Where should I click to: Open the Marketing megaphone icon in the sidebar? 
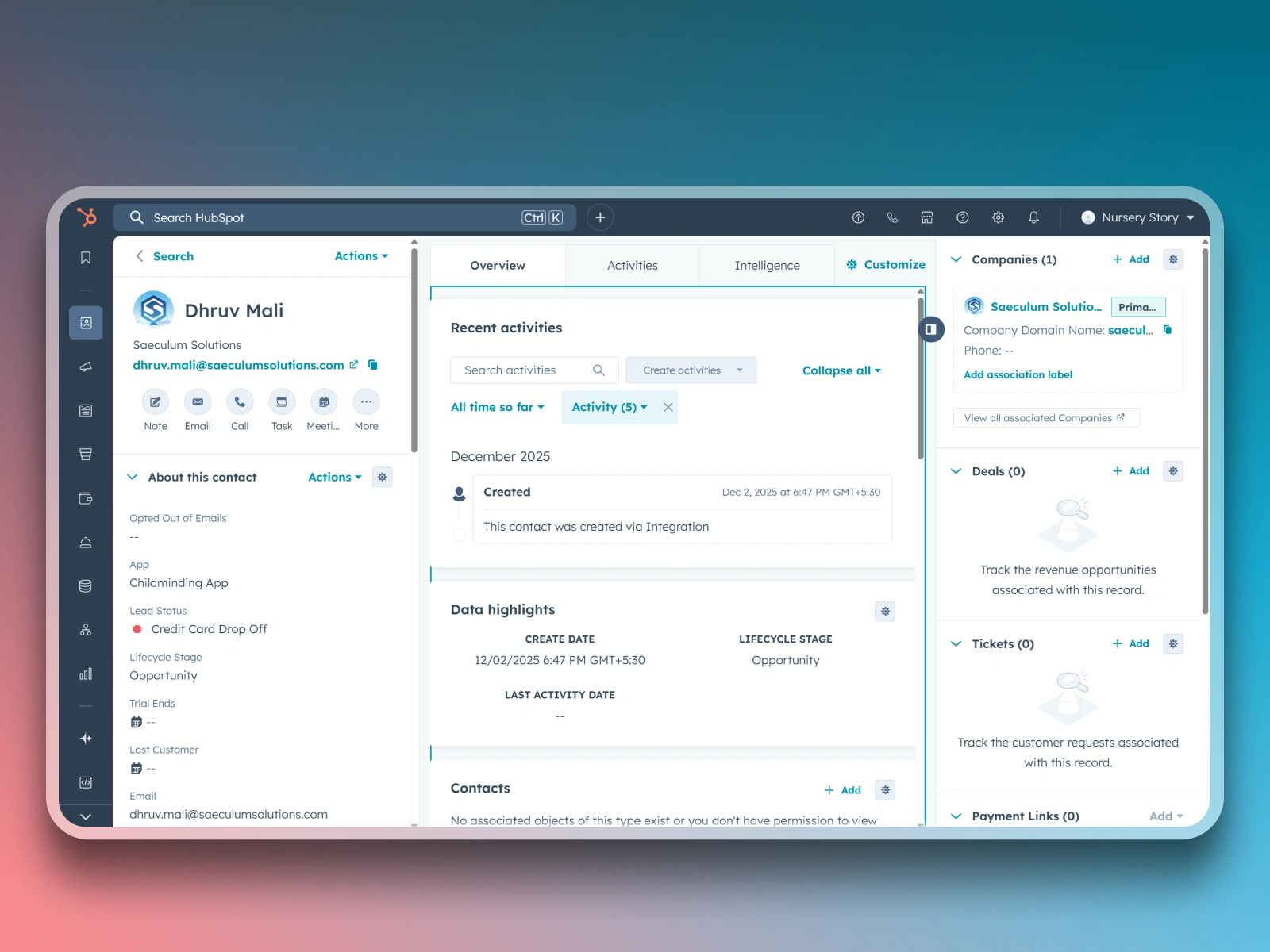coord(86,367)
